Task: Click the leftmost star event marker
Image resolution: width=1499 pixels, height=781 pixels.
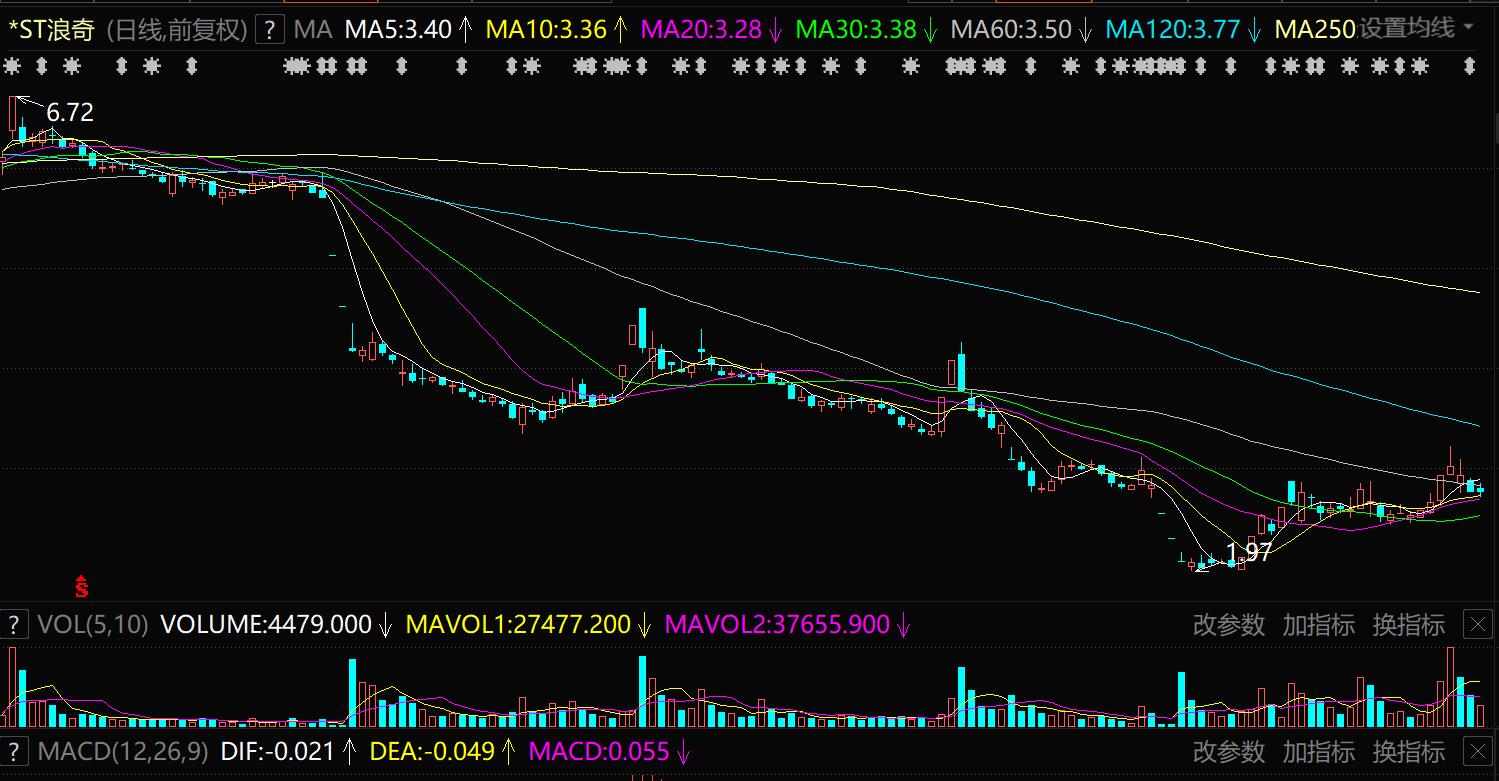Action: 13,67
